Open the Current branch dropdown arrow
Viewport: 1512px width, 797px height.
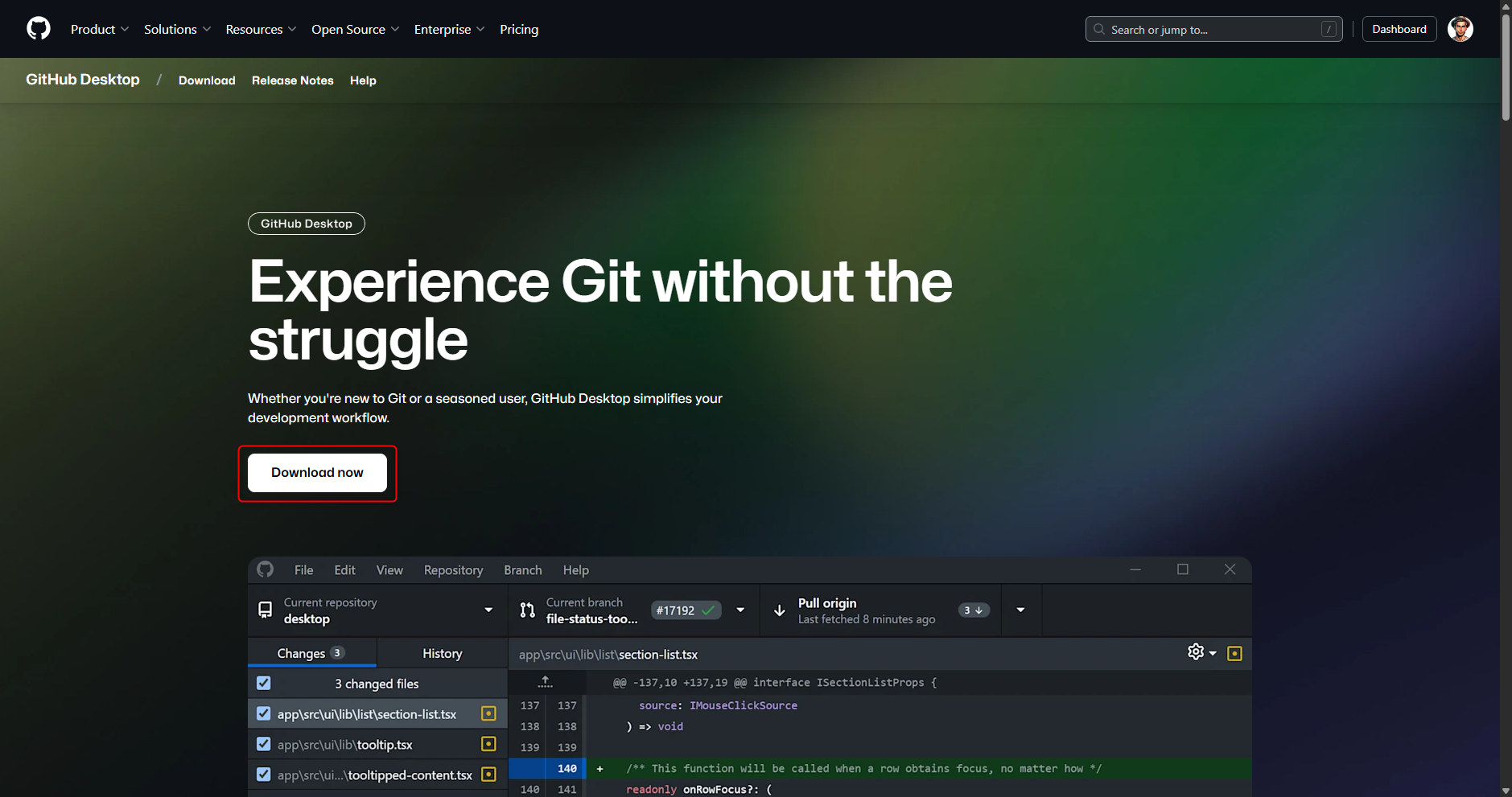tap(740, 610)
